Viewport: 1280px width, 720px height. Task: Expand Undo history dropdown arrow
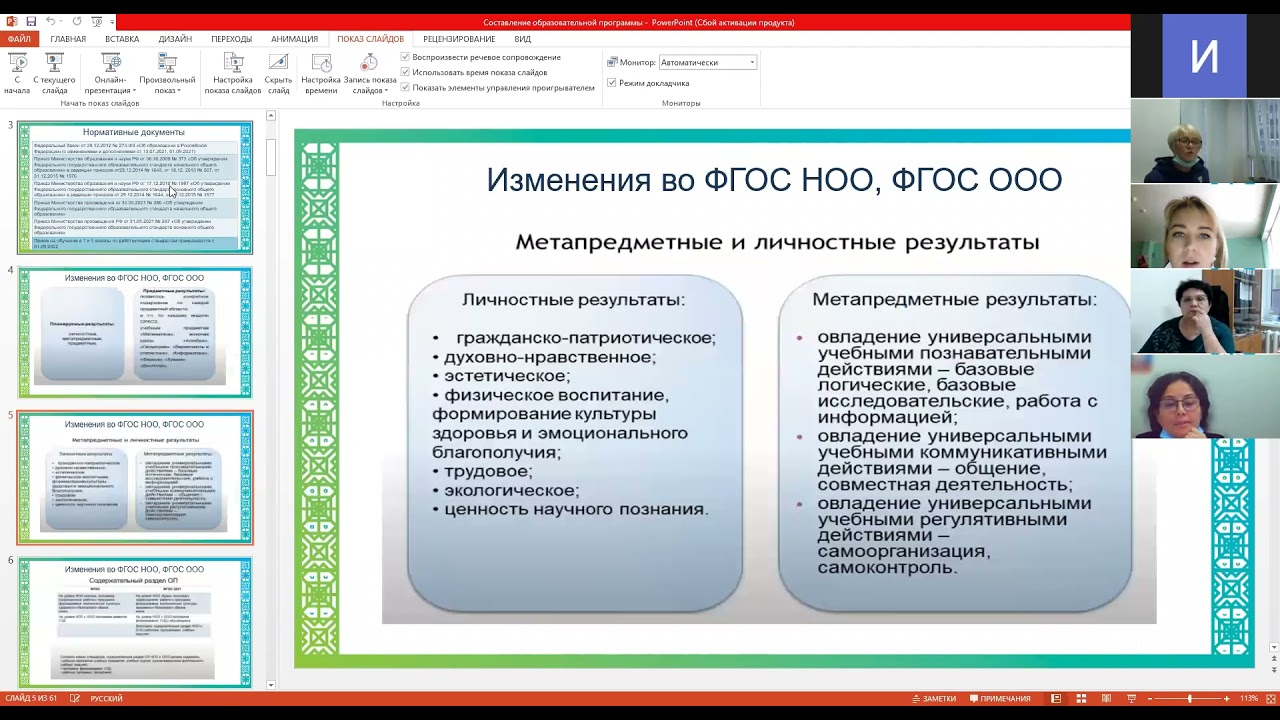pos(60,22)
